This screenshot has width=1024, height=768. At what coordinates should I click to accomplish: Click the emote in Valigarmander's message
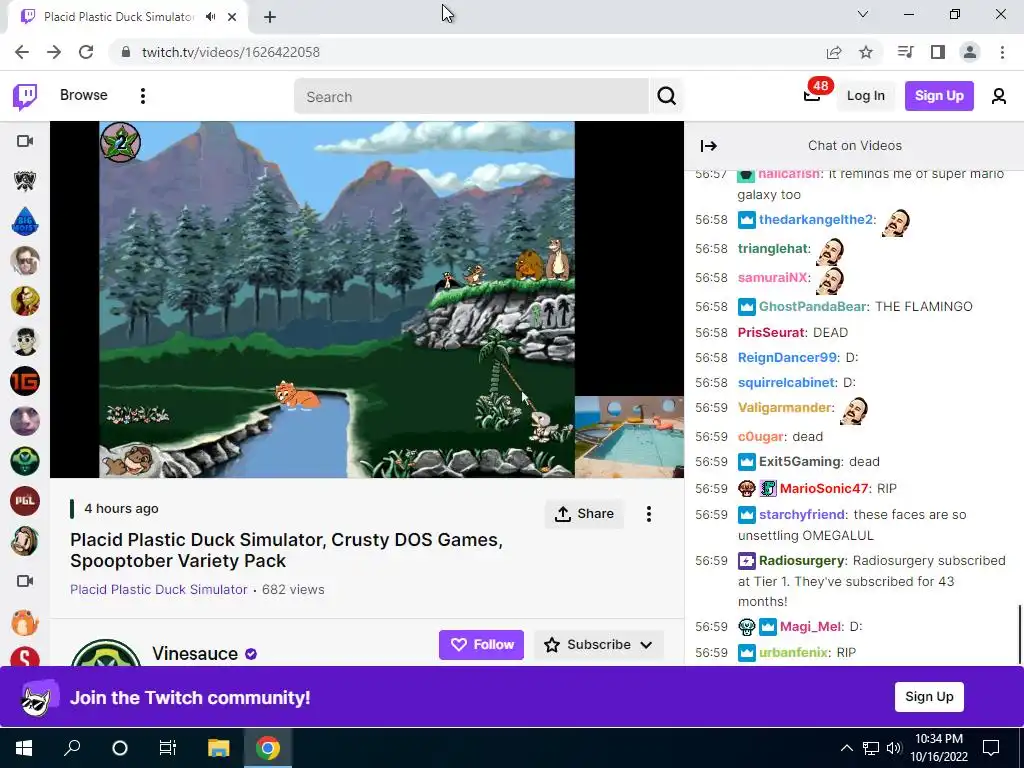854,410
